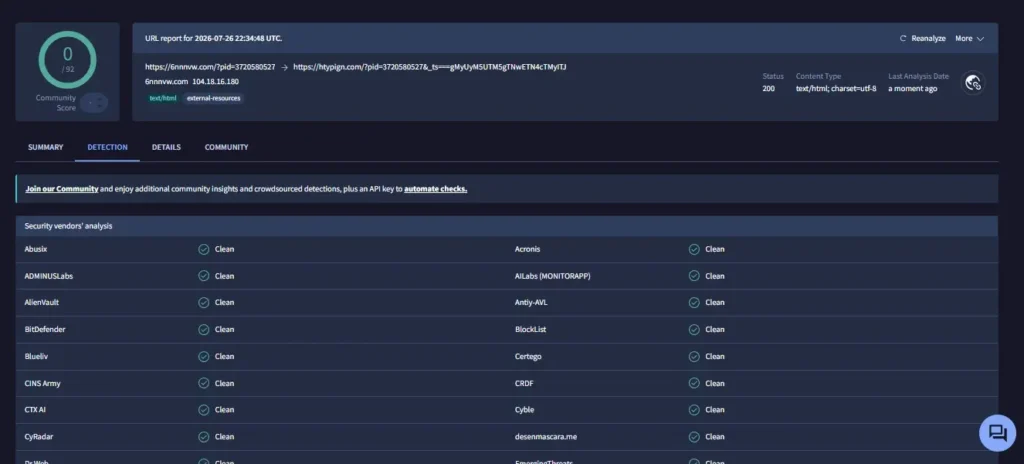Click the status value 200
The height and width of the screenshot is (464, 1024).
[769, 88]
